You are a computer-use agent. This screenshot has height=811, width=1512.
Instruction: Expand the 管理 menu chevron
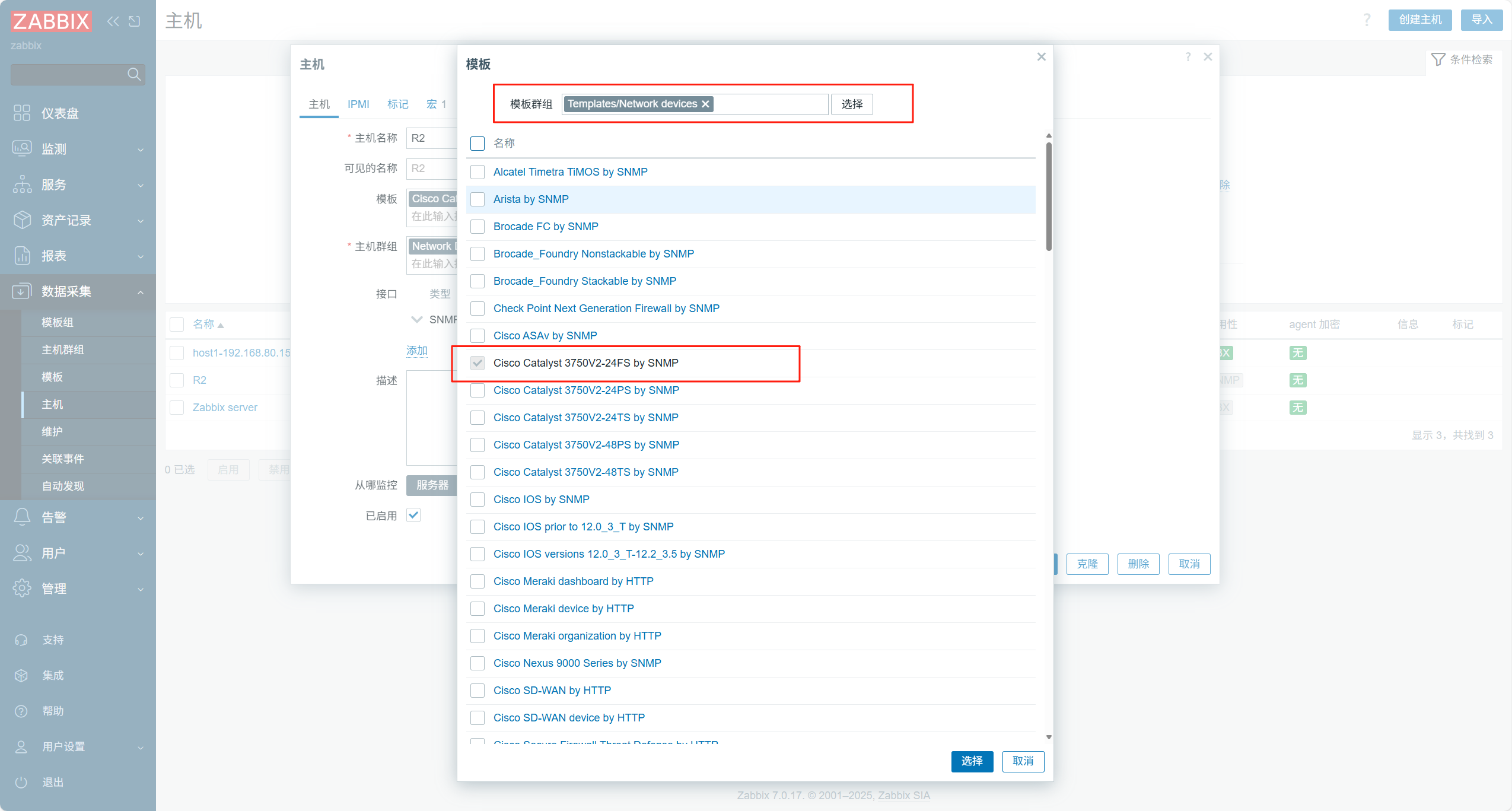point(141,589)
